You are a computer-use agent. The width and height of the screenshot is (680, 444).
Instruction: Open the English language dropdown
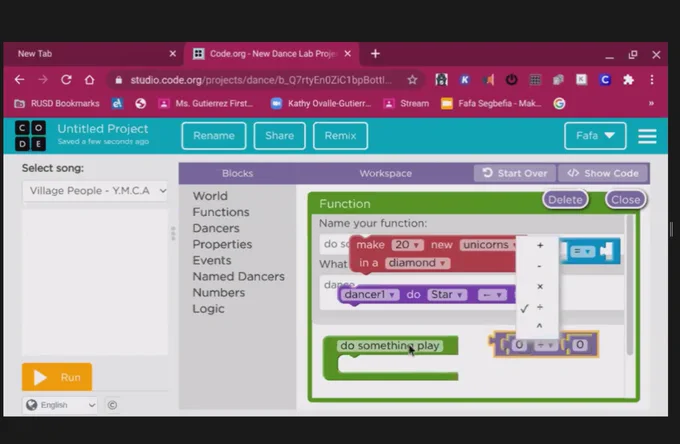[x=59, y=405]
